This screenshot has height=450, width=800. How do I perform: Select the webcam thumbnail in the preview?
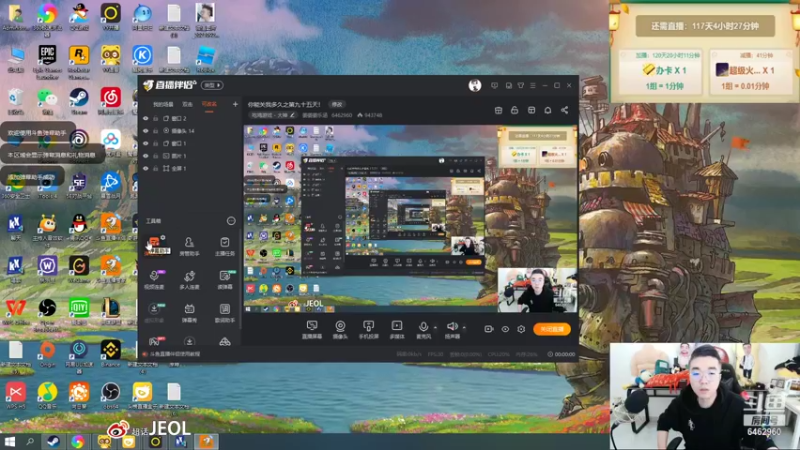(x=537, y=290)
